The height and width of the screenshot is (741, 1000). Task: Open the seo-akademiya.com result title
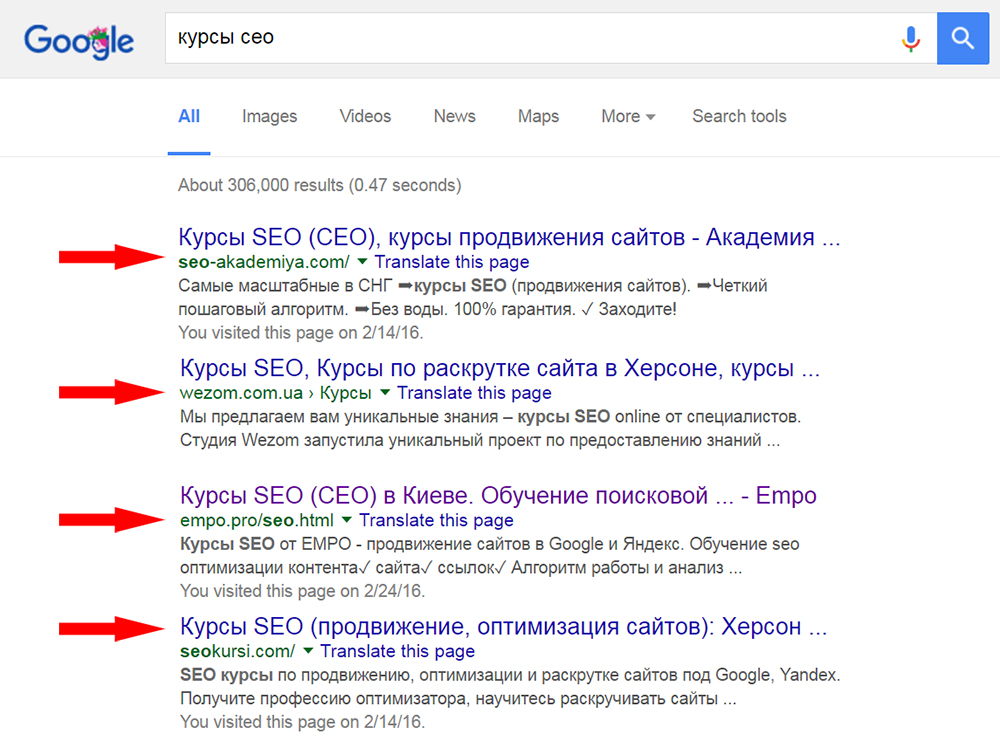tap(509, 238)
